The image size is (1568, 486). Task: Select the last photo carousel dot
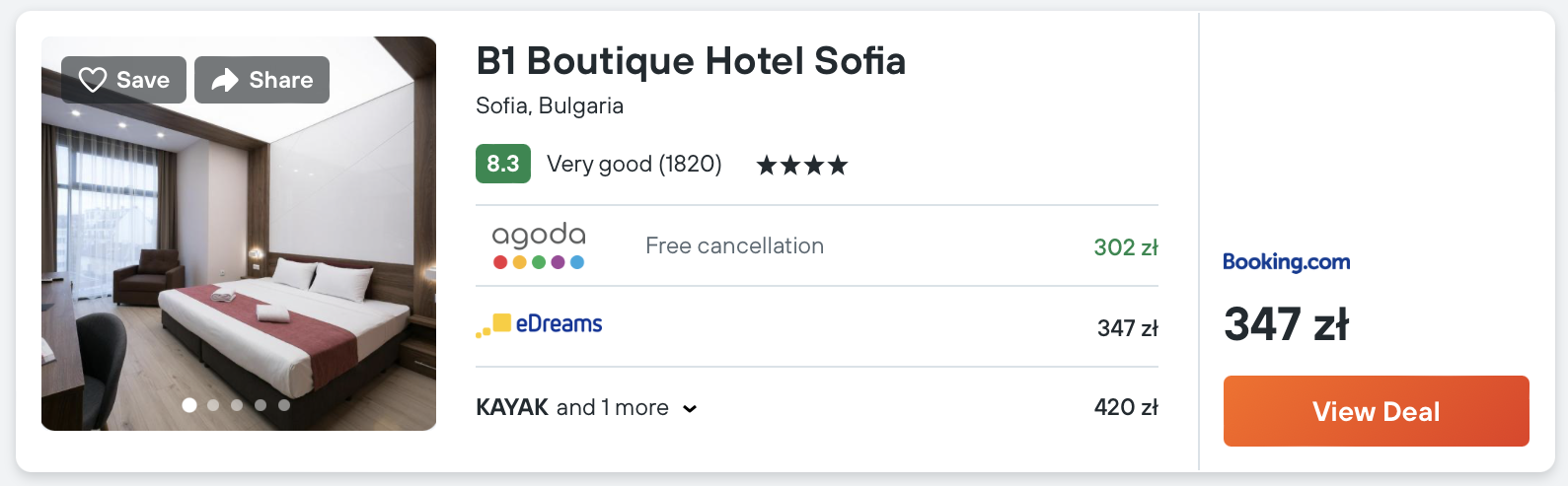(284, 405)
